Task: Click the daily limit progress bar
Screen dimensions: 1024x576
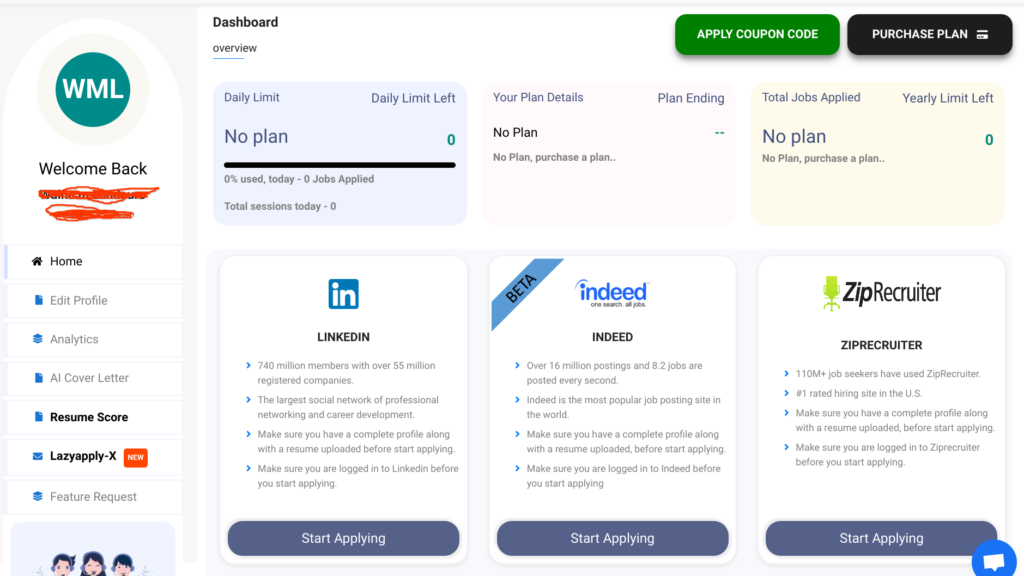Action: [x=340, y=165]
